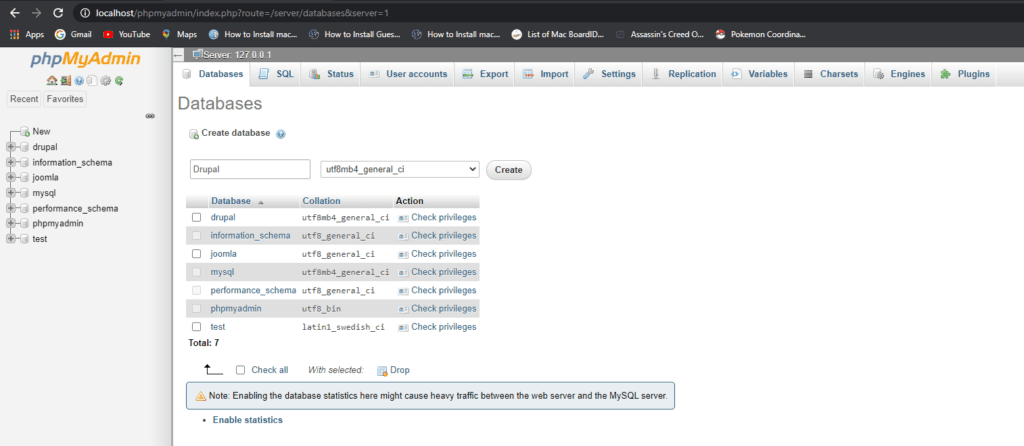Click the log out door icon
The height and width of the screenshot is (446, 1024).
point(66,81)
